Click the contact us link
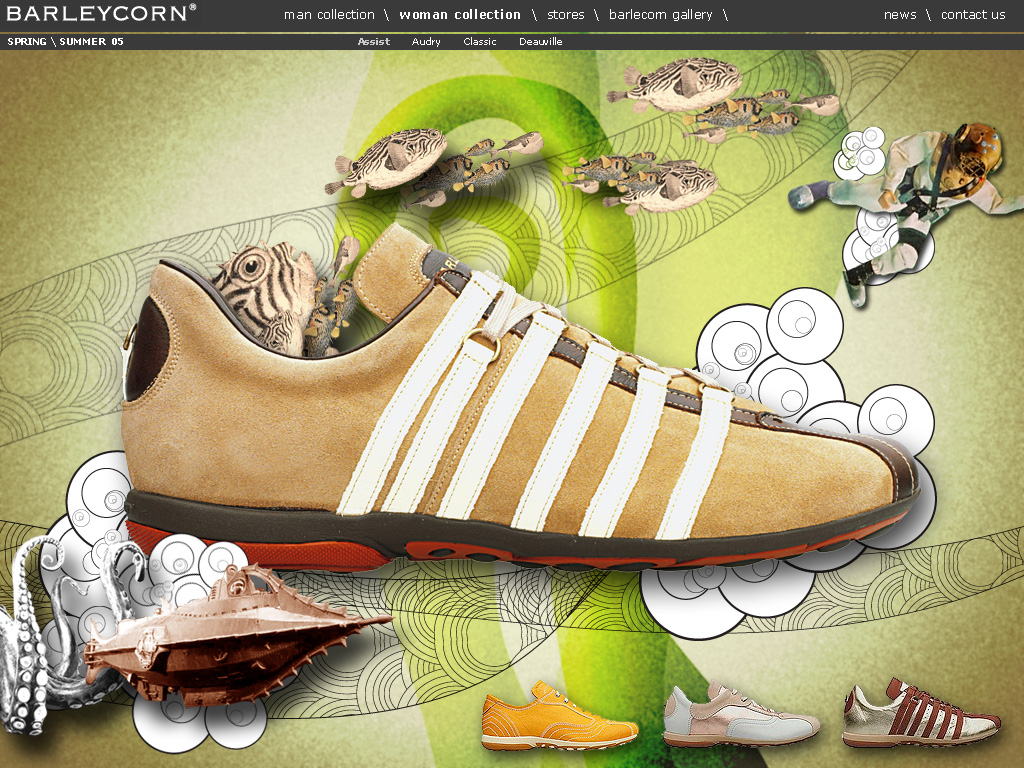This screenshot has width=1024, height=768. (973, 14)
